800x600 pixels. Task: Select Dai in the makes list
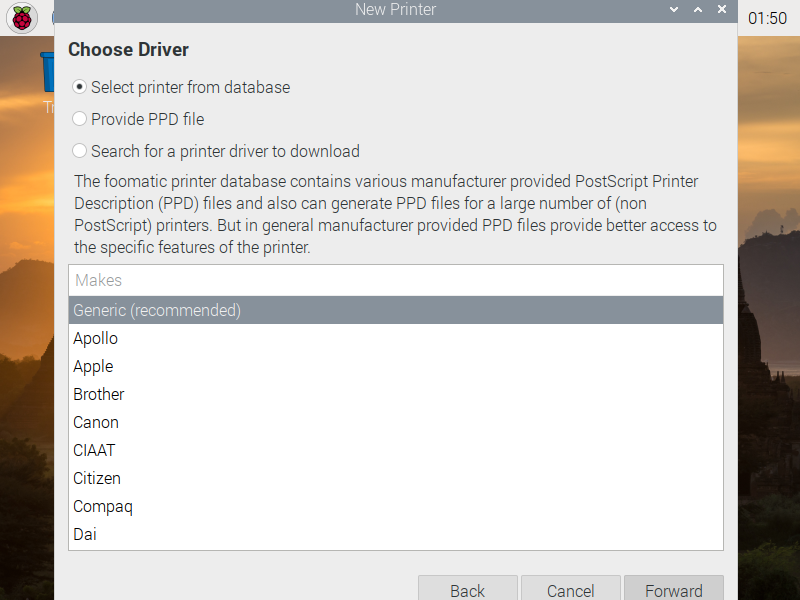coord(396,535)
